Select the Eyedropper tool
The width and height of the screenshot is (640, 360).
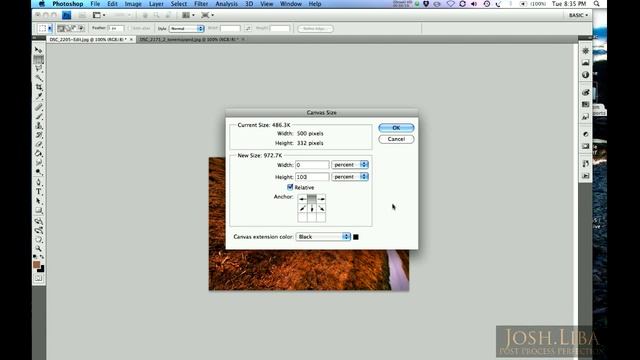38,96
